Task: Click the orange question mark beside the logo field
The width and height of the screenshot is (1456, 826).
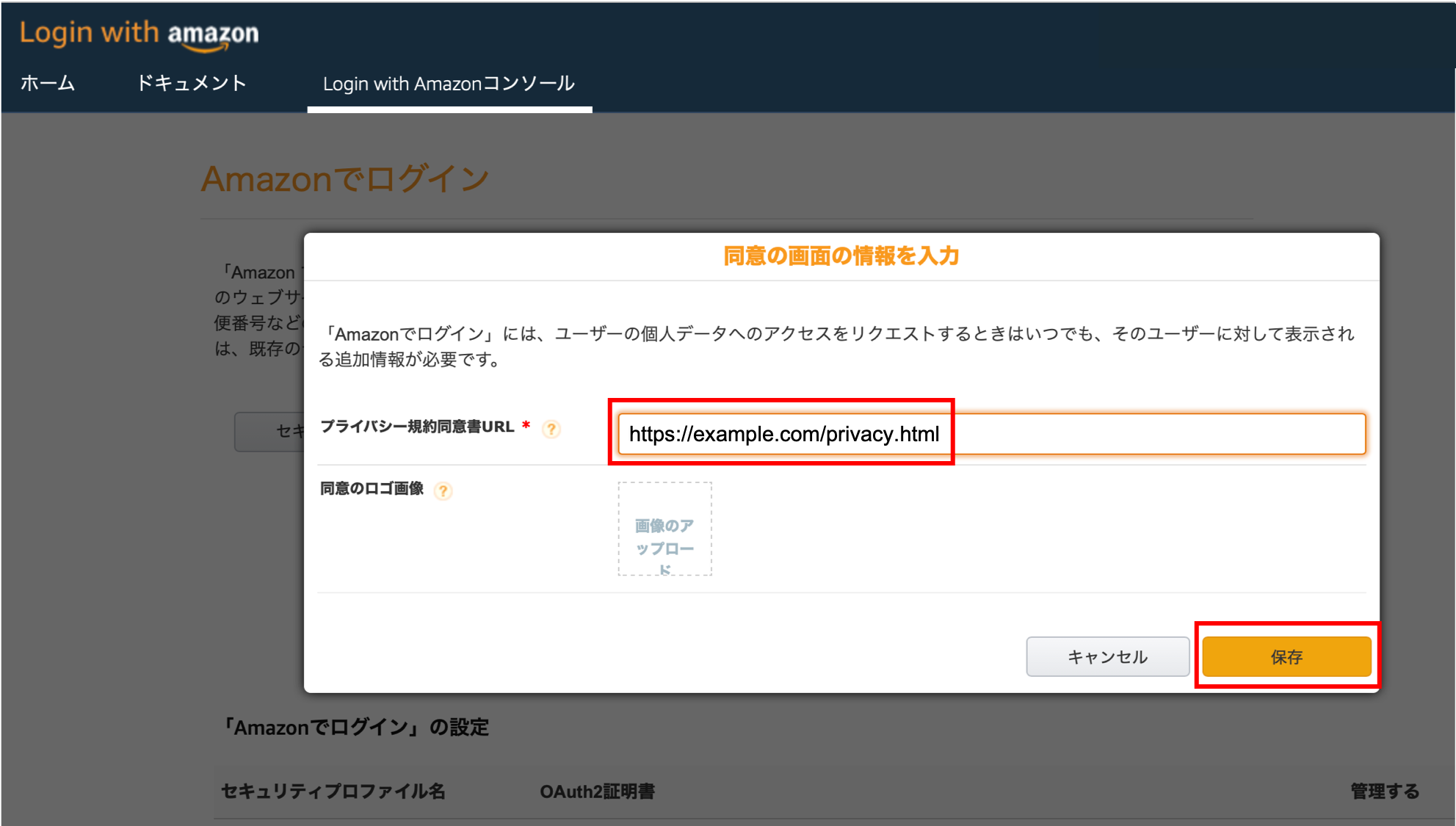Action: tap(442, 490)
